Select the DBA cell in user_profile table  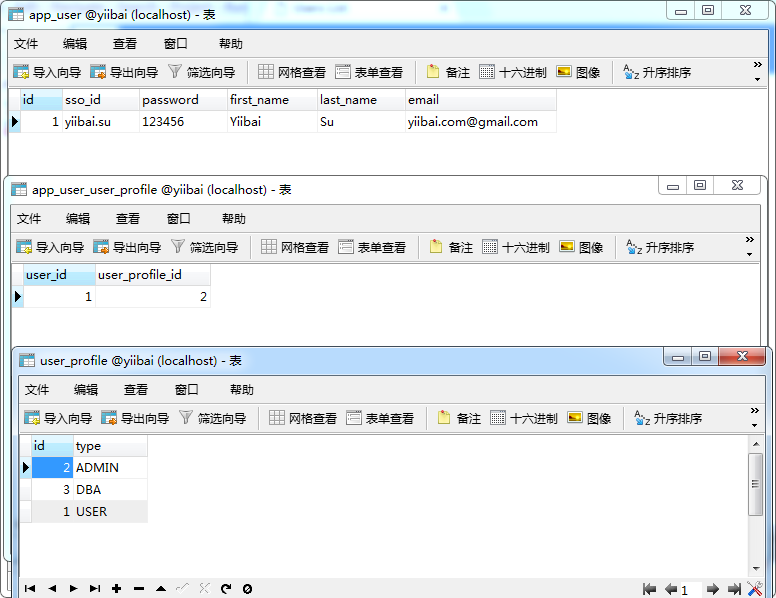coord(110,490)
